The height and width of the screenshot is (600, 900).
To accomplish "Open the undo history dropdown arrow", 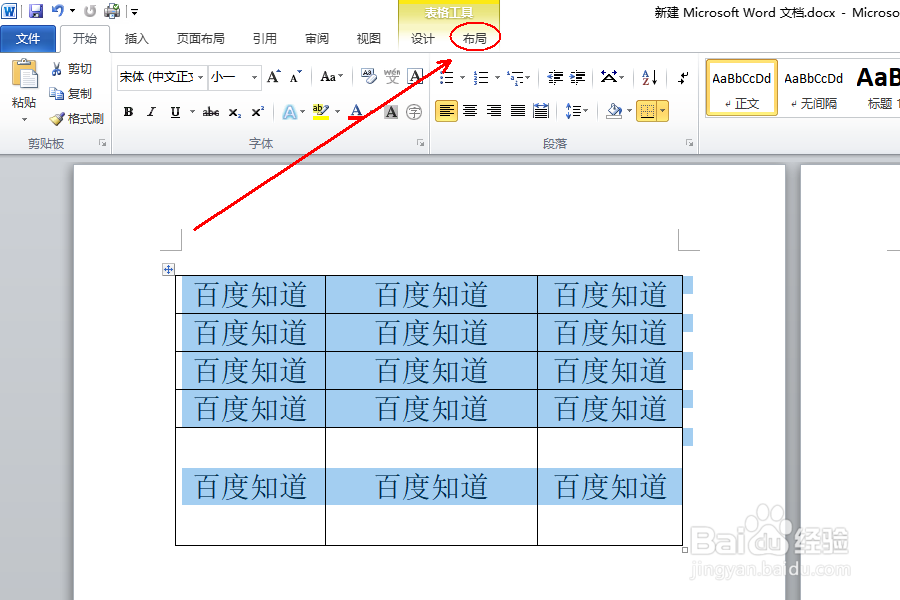I will pyautogui.click(x=72, y=10).
